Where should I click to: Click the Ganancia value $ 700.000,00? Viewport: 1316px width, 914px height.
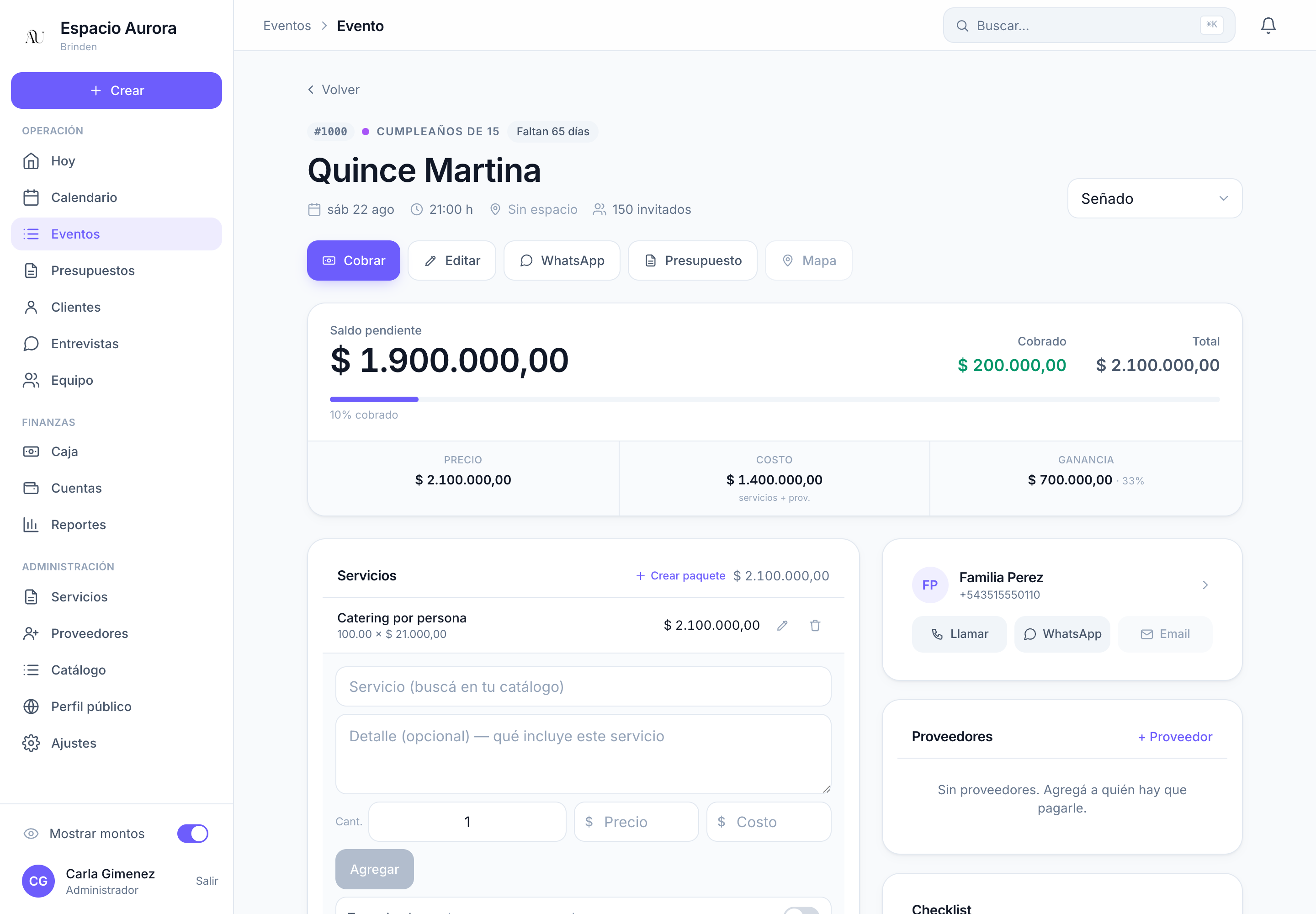coord(1070,480)
